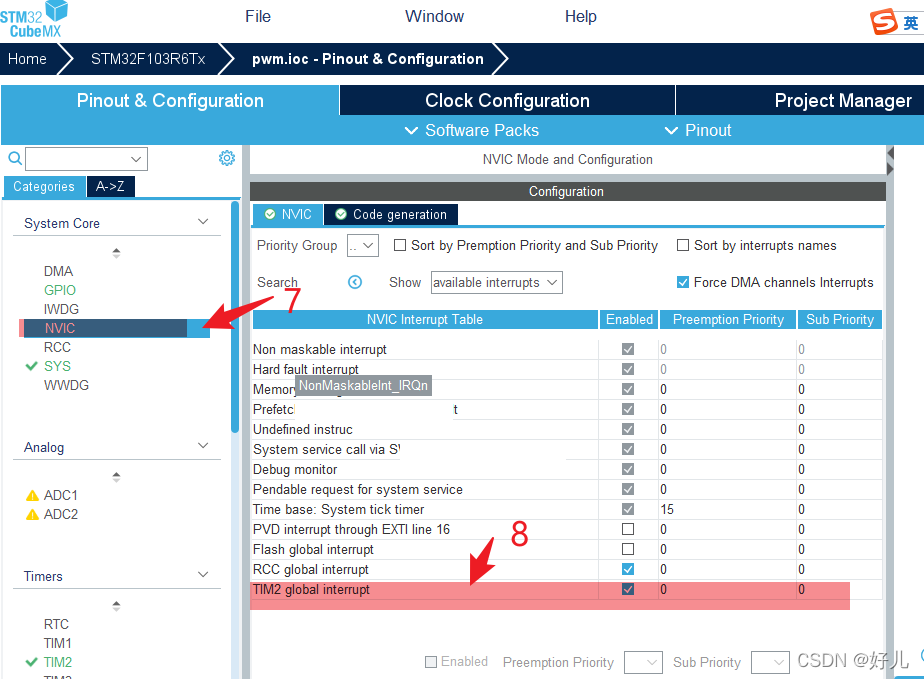The width and height of the screenshot is (924, 679).
Task: Select GPIO in System Core
Action: [x=60, y=290]
